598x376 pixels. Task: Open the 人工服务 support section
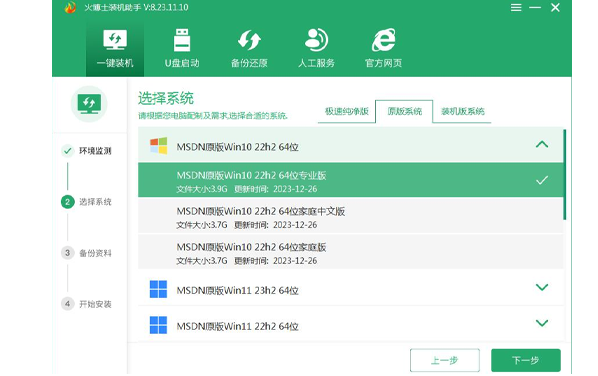[316, 49]
